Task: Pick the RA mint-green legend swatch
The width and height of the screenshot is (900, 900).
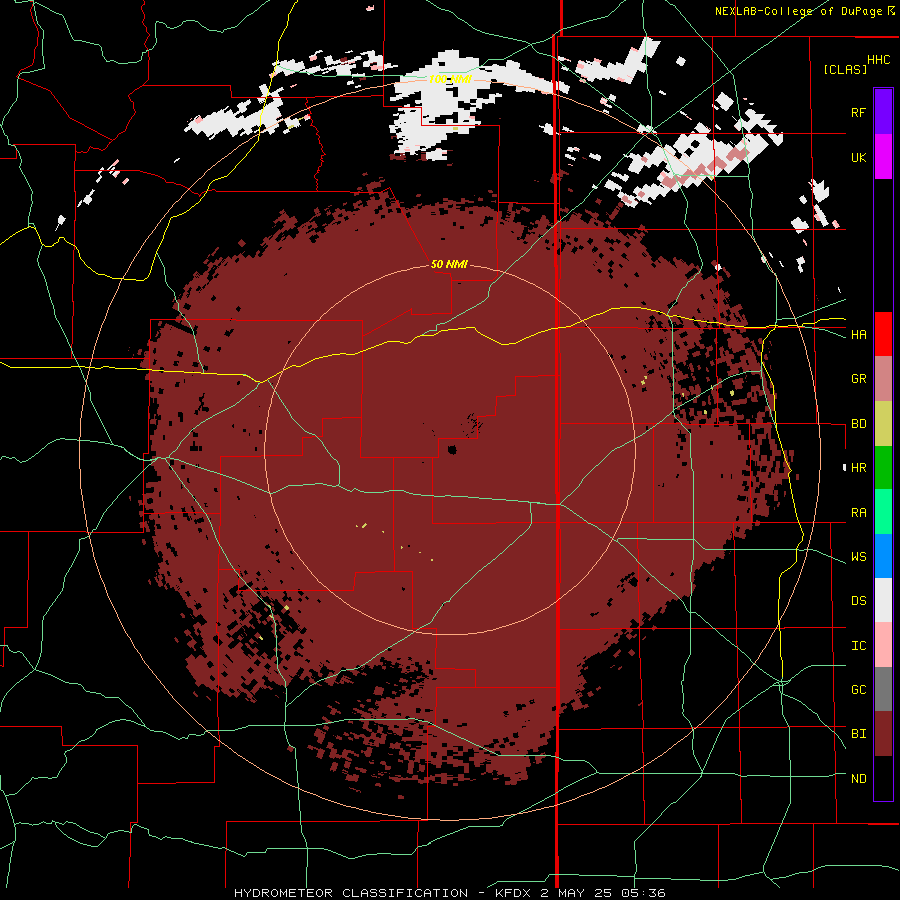Action: coord(883,512)
